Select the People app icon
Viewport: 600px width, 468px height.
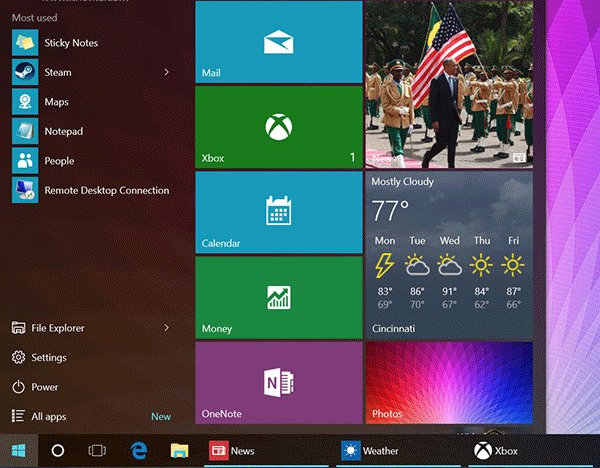[x=25, y=160]
